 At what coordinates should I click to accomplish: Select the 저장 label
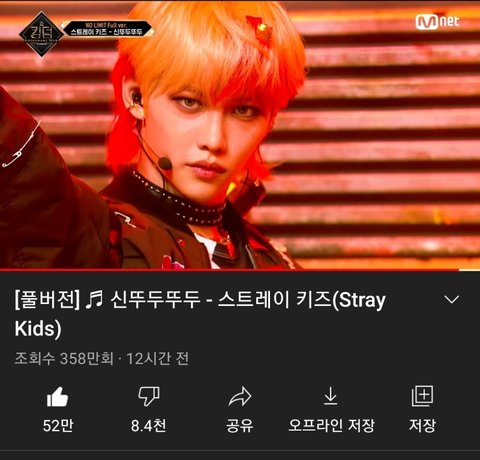click(x=422, y=426)
